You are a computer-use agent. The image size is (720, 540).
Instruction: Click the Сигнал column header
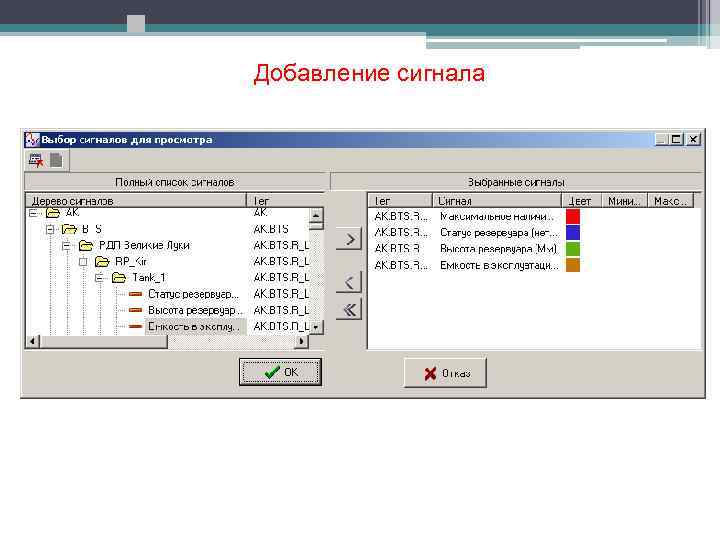click(x=497, y=201)
